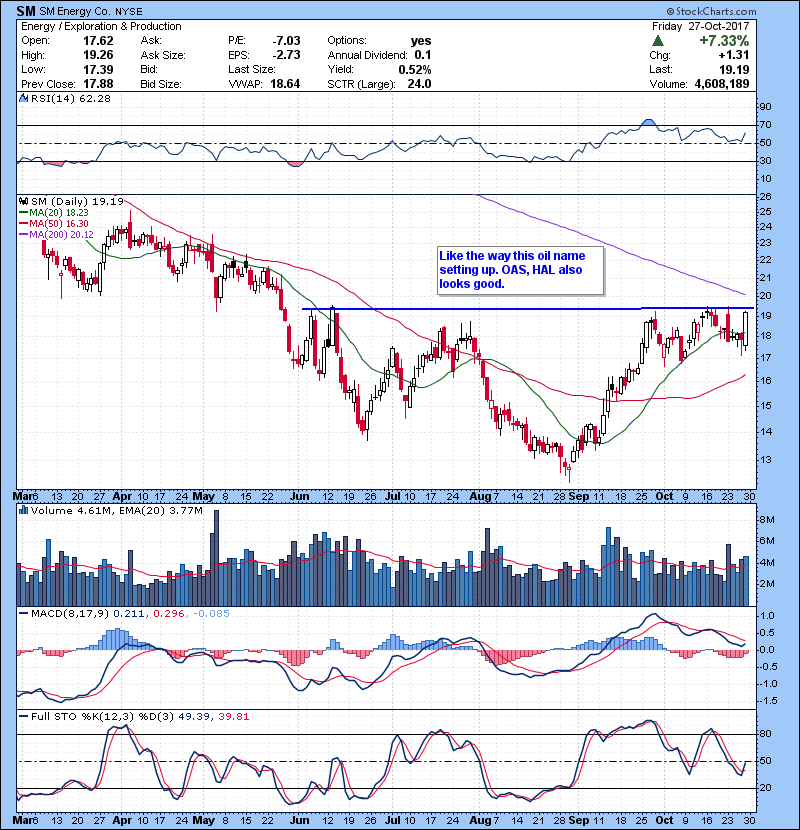Click the MACD signal value 0.296
The width and height of the screenshot is (800, 830).
(169, 614)
